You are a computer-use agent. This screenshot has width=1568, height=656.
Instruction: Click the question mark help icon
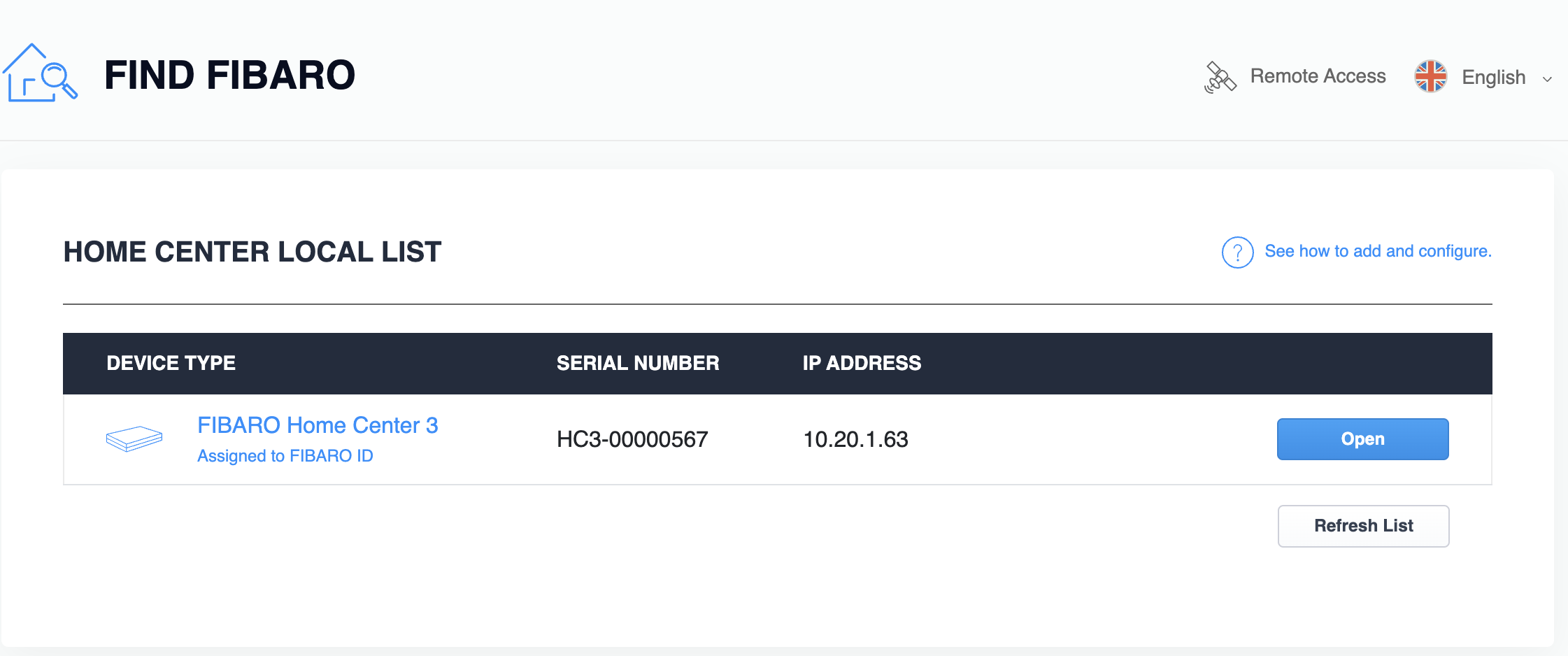[1237, 252]
